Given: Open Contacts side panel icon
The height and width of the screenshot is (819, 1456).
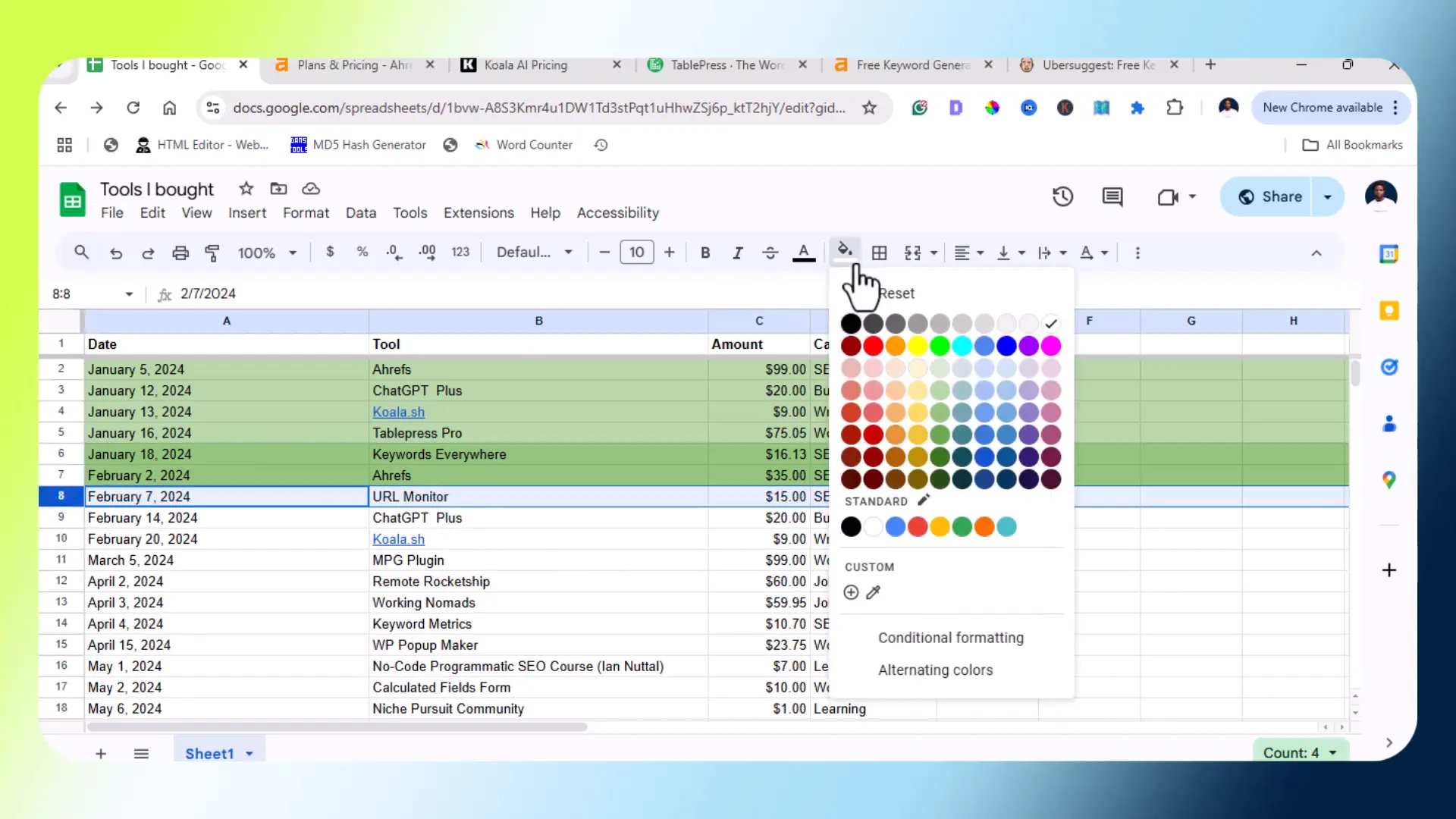Looking at the screenshot, I should click(1389, 423).
